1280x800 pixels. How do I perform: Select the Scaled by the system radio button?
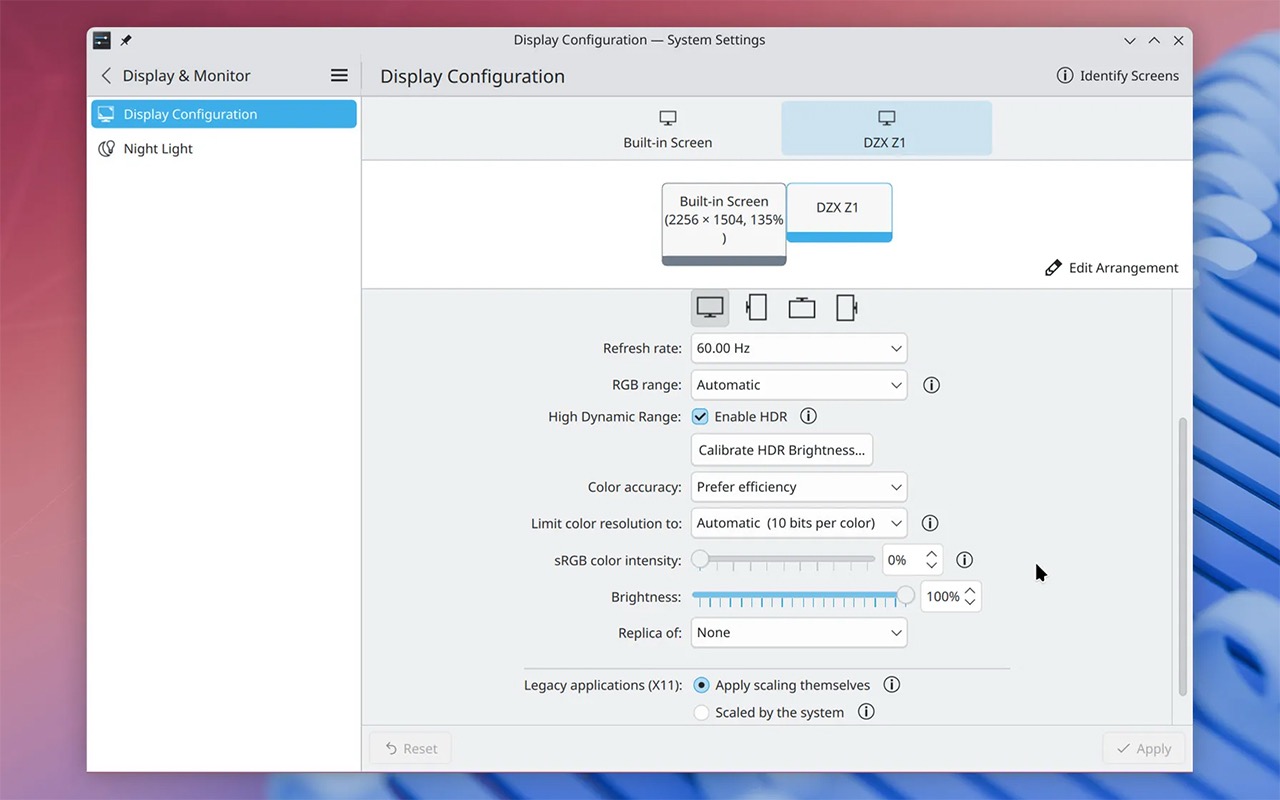(701, 712)
